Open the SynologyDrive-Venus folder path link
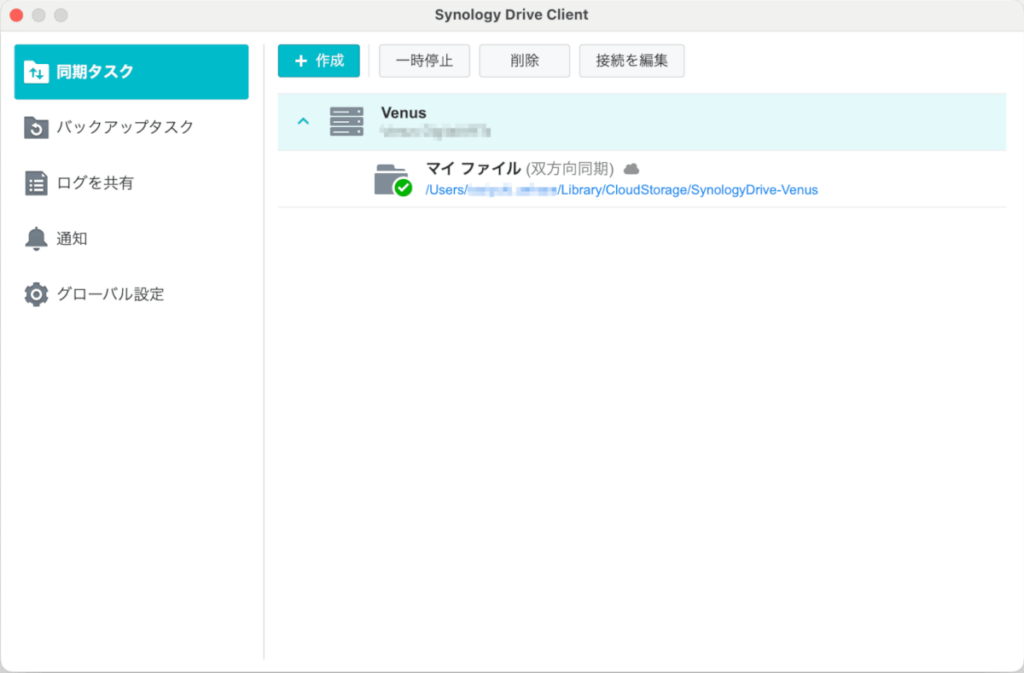The height and width of the screenshot is (673, 1024). tap(622, 190)
